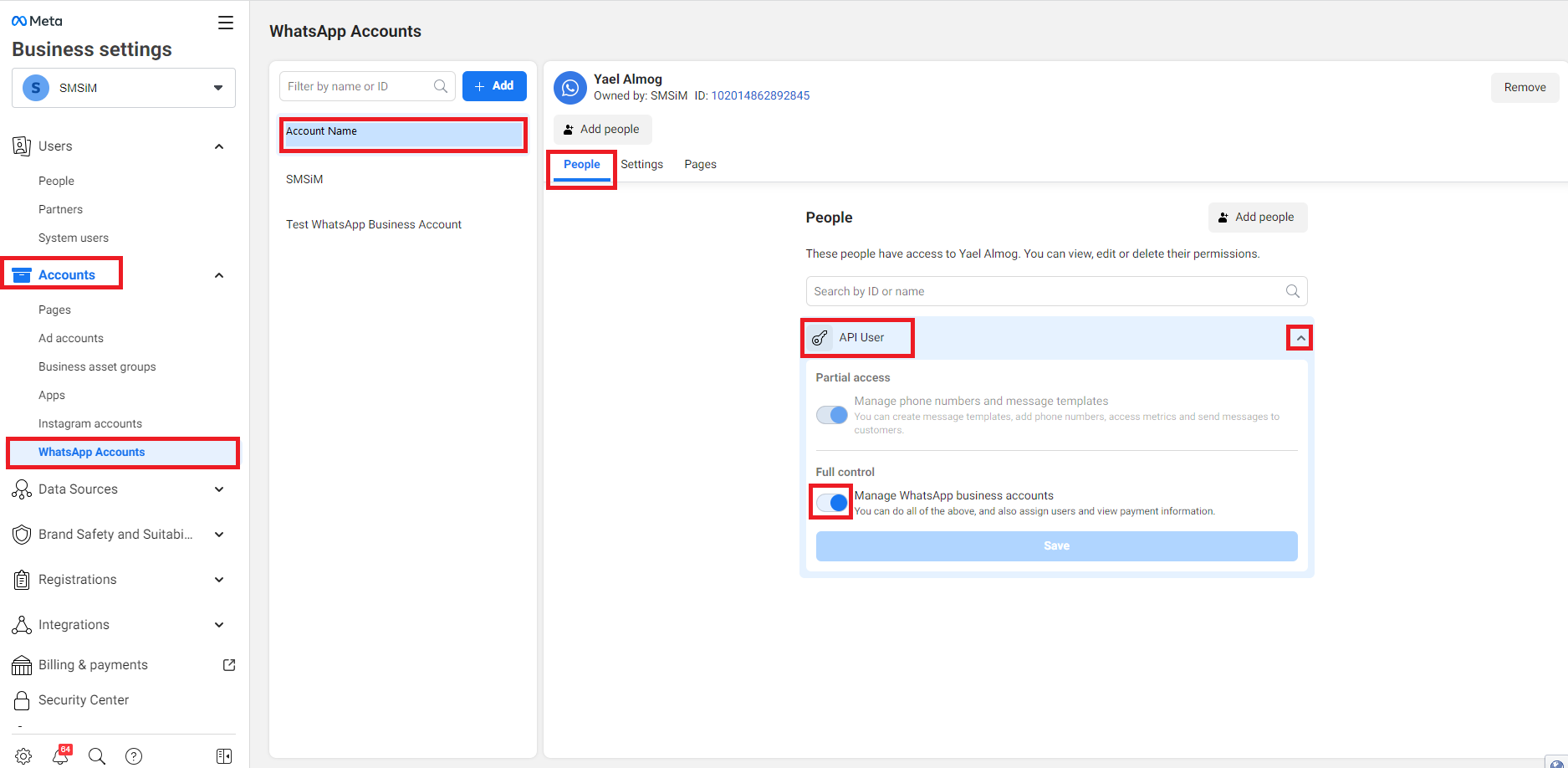Click the search magnifier in bottom bar
The height and width of the screenshot is (768, 1568).
click(97, 756)
